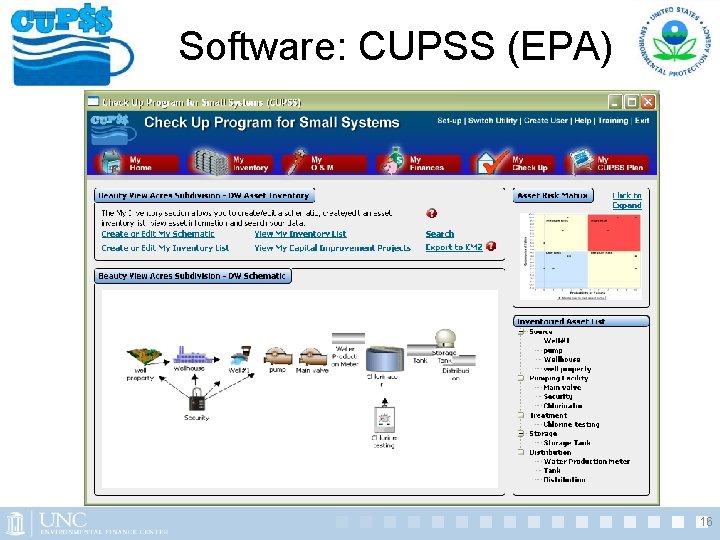Open the Training menu link
720x540 pixels.
[x=613, y=120]
